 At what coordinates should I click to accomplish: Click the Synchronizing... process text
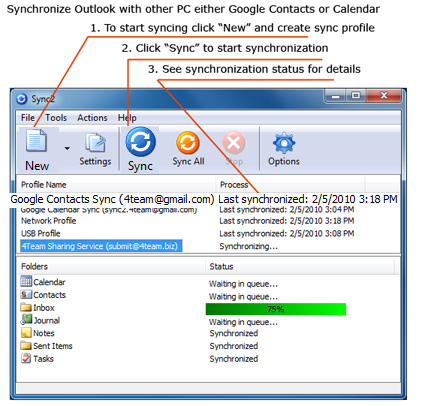pyautogui.click(x=248, y=246)
